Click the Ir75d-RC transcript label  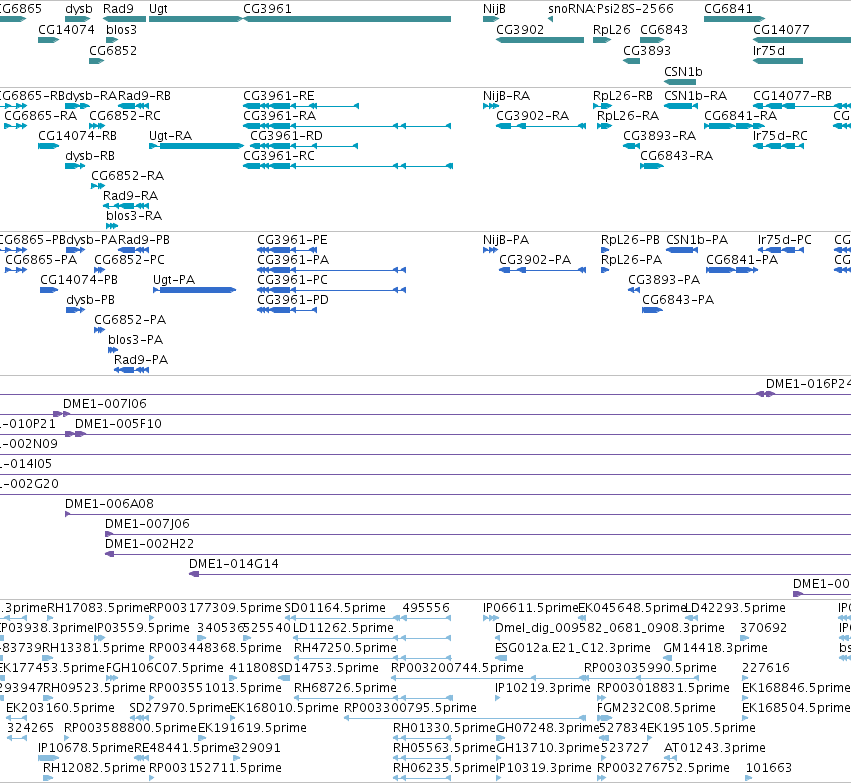780,136
